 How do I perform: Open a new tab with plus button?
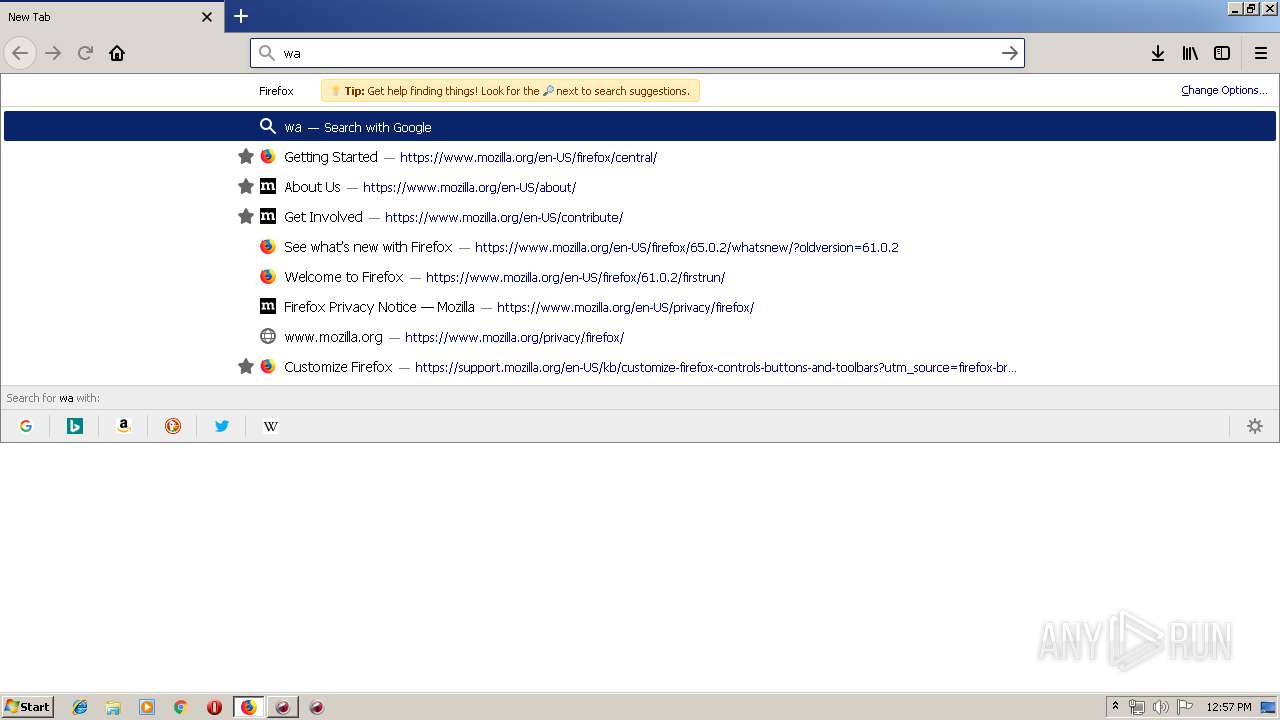[241, 16]
